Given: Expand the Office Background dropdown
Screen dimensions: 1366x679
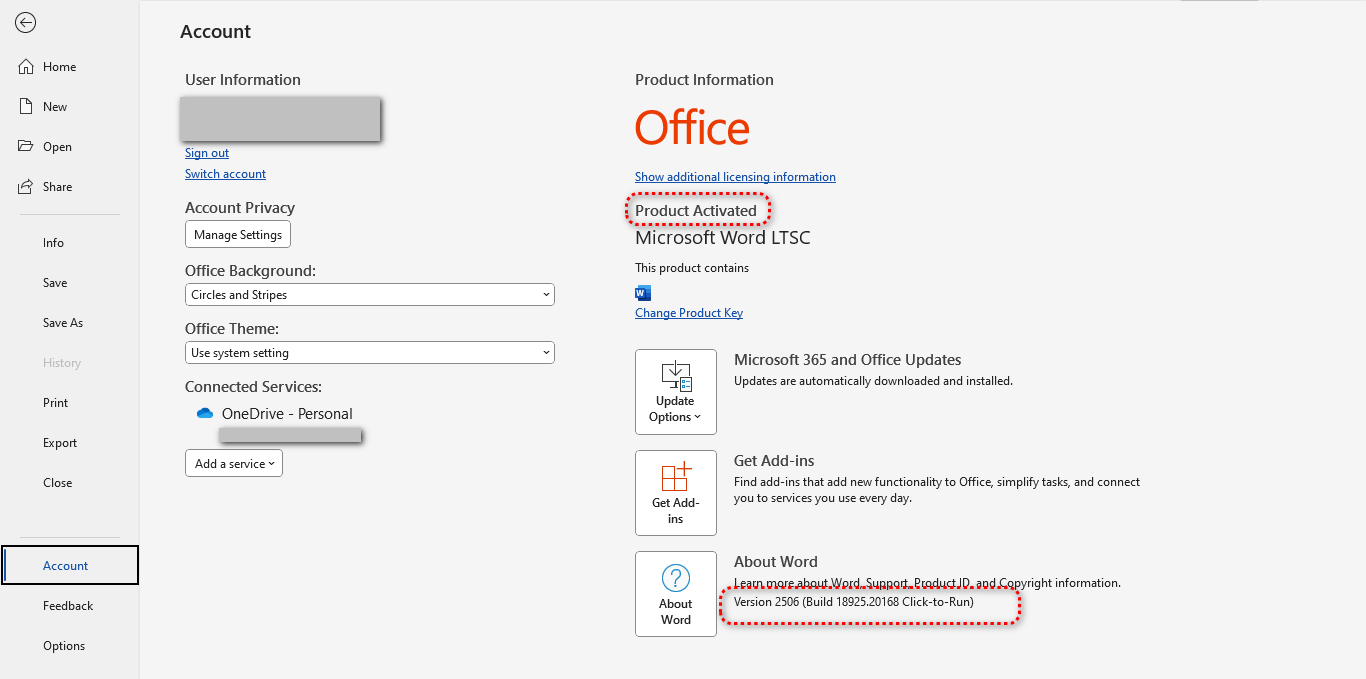Looking at the screenshot, I should tap(370, 295).
